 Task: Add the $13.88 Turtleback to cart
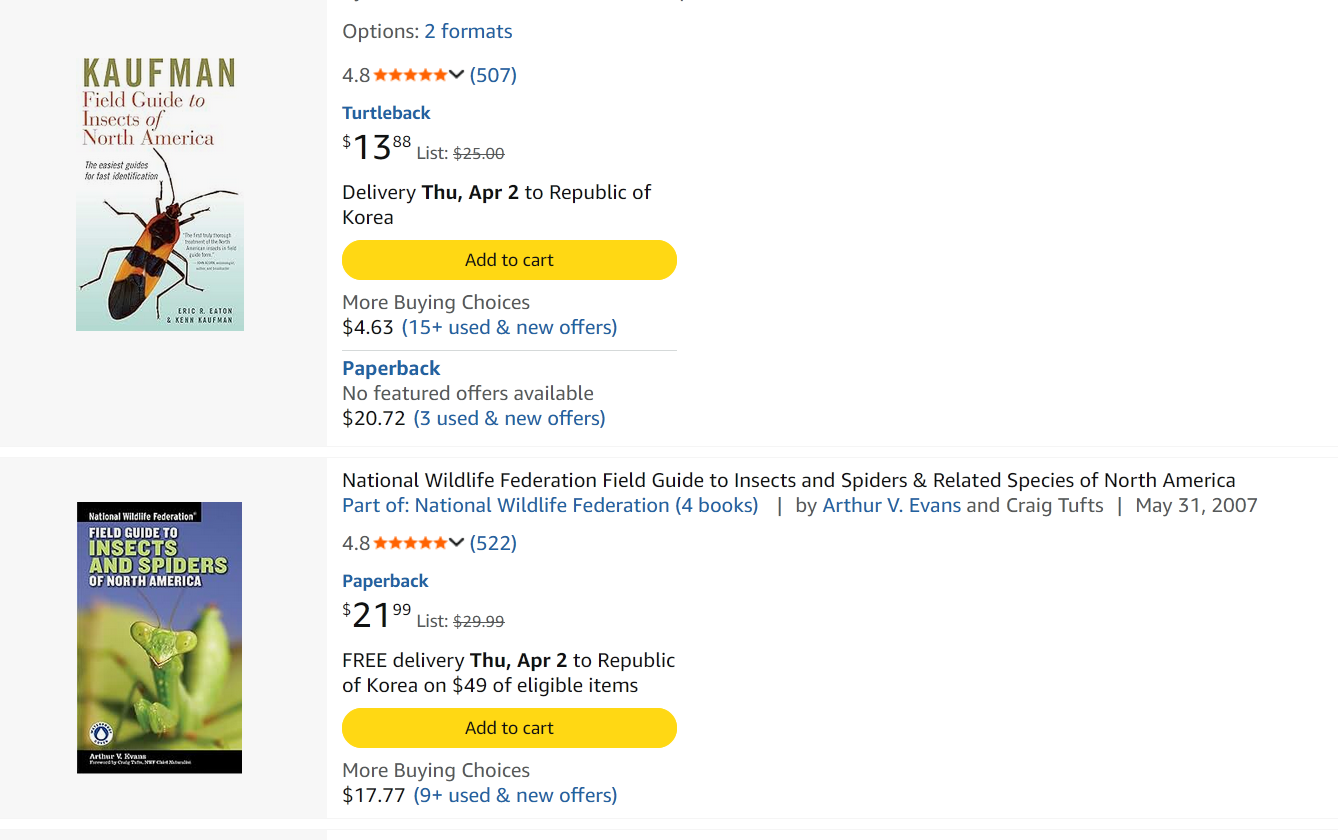[x=509, y=260]
